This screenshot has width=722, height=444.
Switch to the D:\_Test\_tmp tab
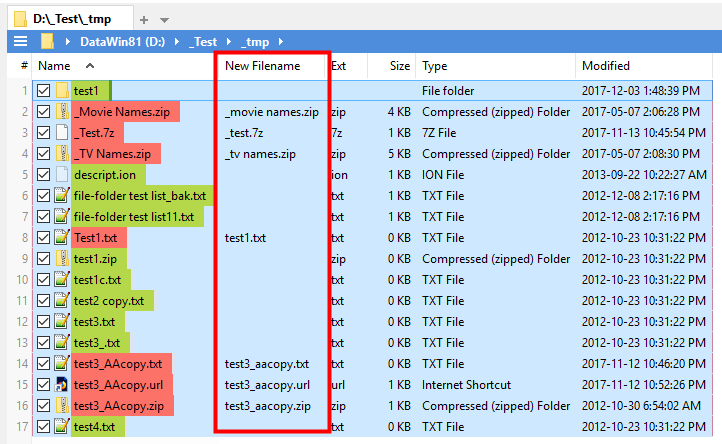pyautogui.click(x=71, y=19)
